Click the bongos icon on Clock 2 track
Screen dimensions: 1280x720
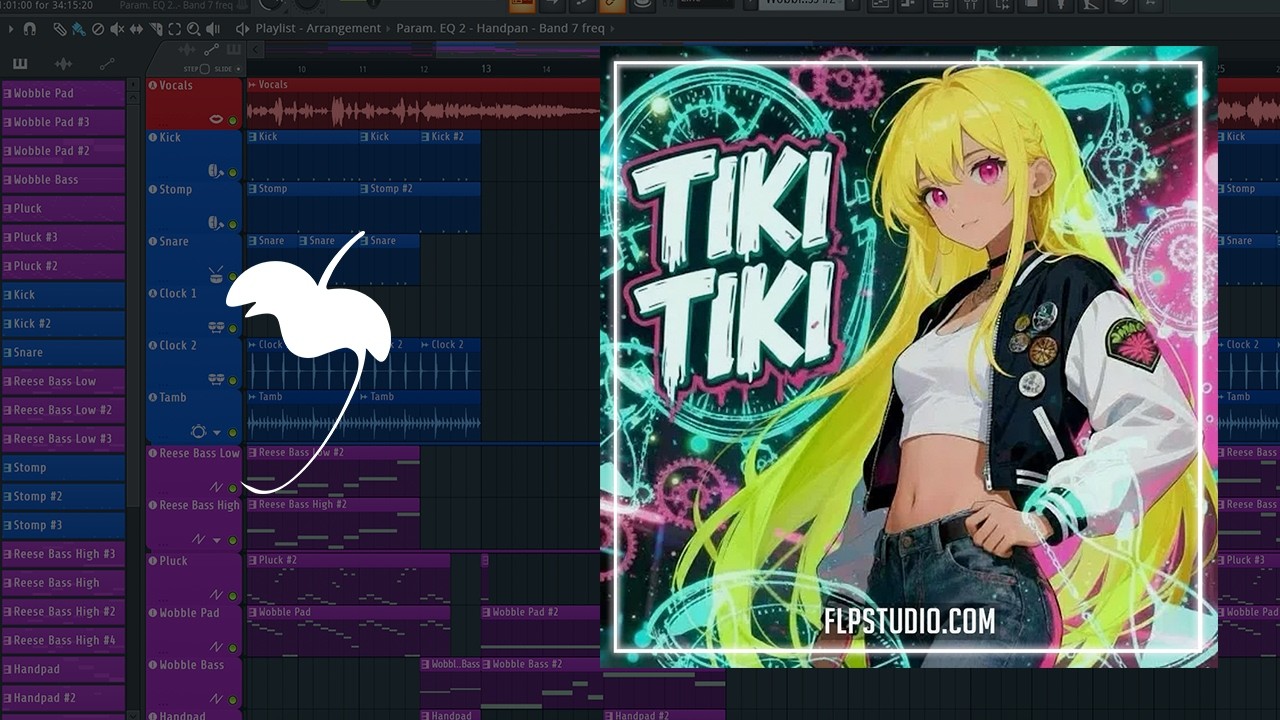coord(215,379)
